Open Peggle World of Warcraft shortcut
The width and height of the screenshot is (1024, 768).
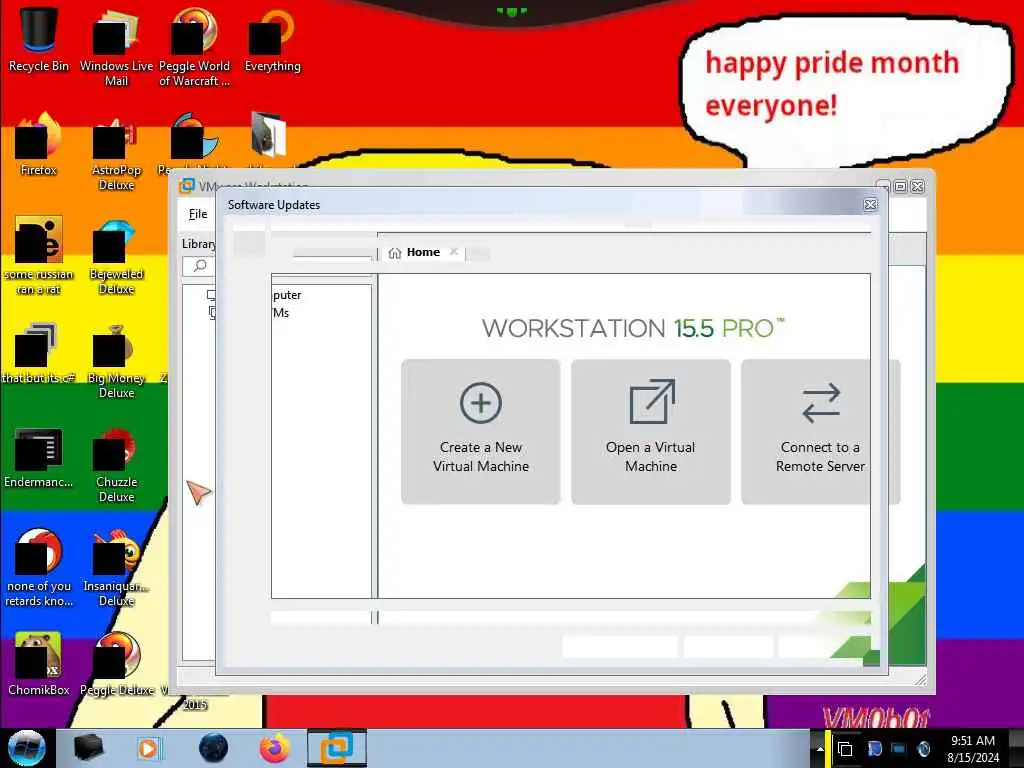coord(194,46)
